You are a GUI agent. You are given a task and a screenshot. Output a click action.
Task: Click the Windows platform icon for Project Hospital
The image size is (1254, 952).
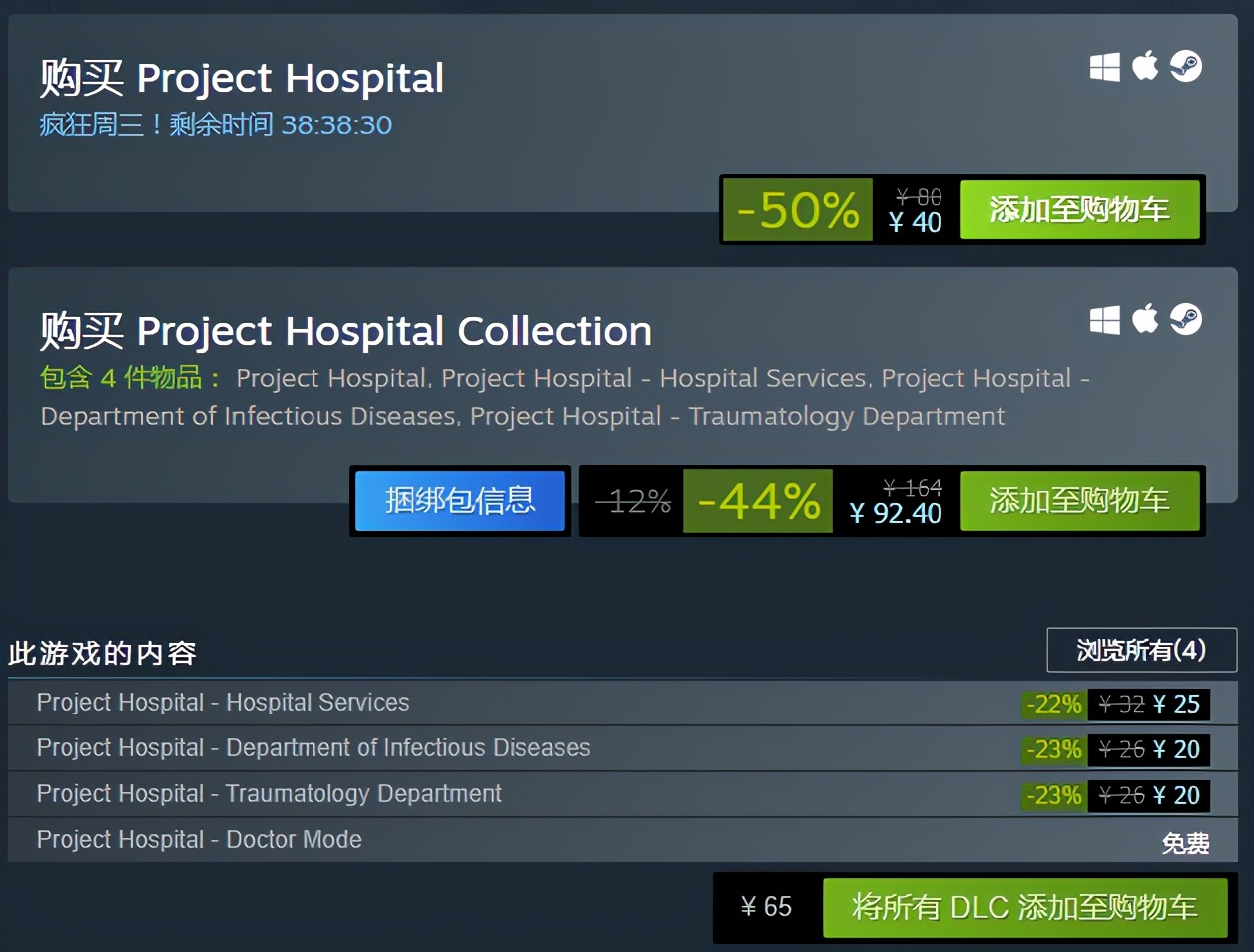pyautogui.click(x=1104, y=65)
